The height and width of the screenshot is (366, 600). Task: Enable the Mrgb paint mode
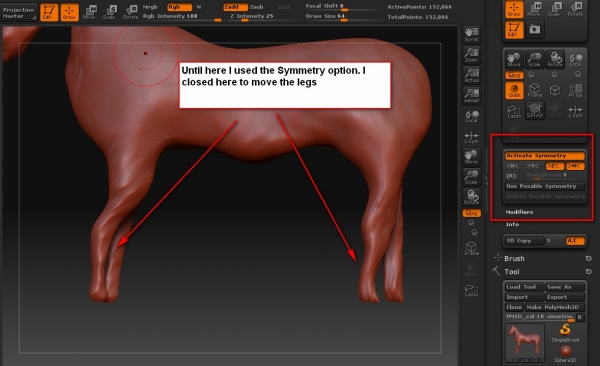click(x=150, y=7)
